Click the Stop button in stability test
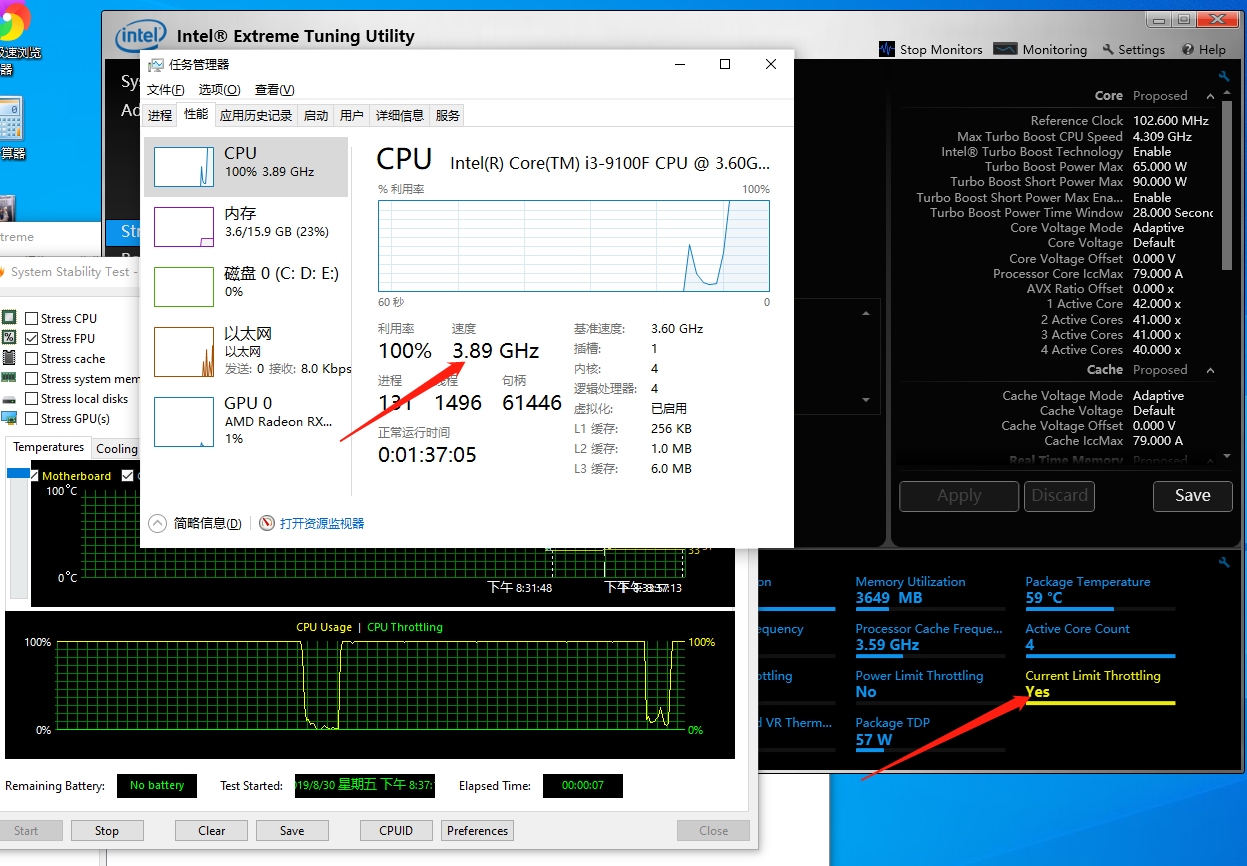Viewport: 1247px width, 866px height. tap(106, 831)
